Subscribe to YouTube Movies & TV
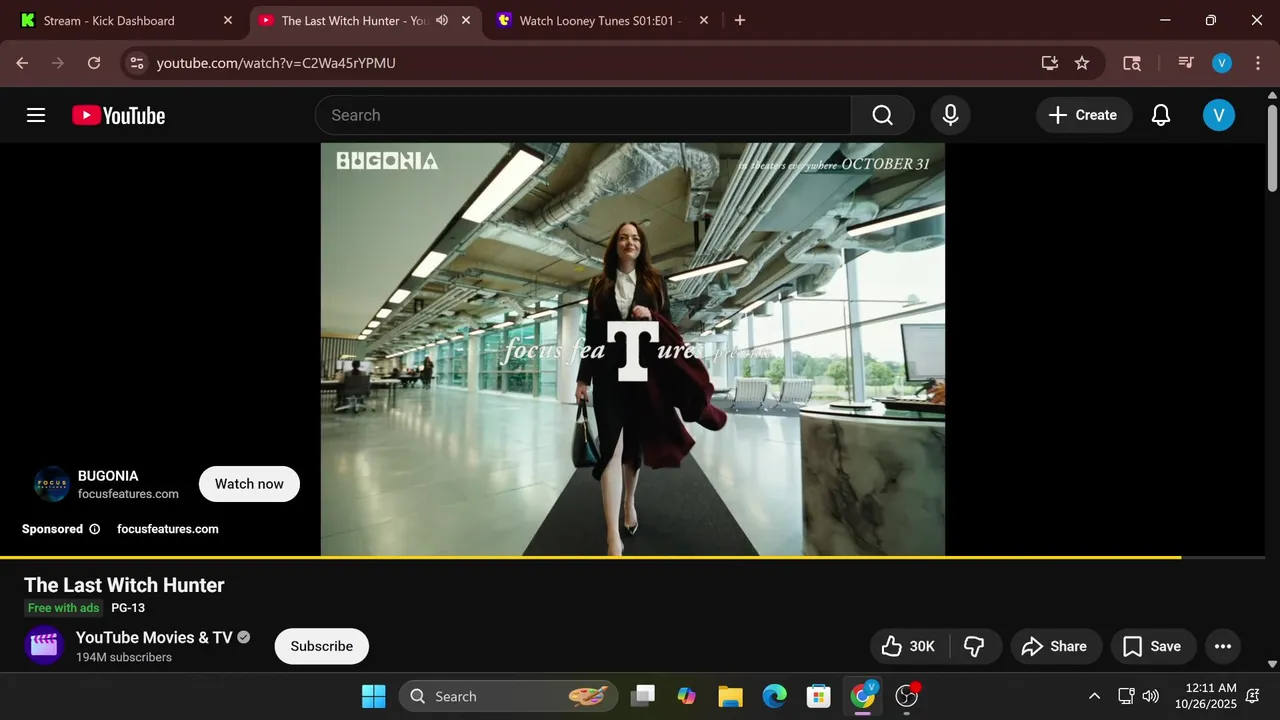This screenshot has width=1280, height=720. tap(322, 646)
